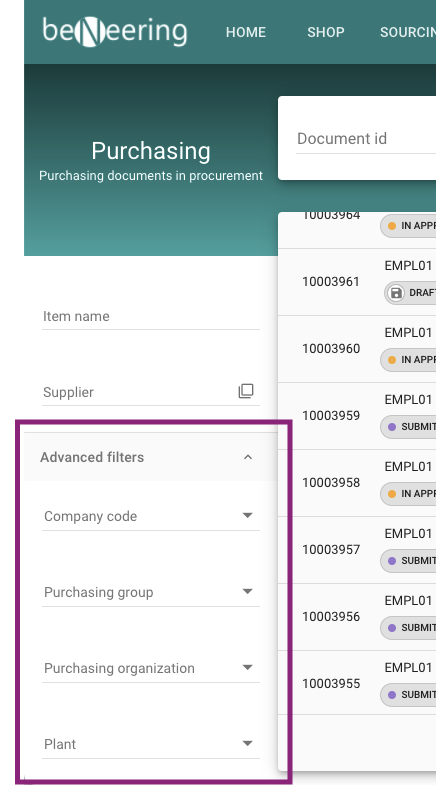Click the Submitted status chip of 10003956
Viewport: 436px width, 785px height.
point(408,628)
